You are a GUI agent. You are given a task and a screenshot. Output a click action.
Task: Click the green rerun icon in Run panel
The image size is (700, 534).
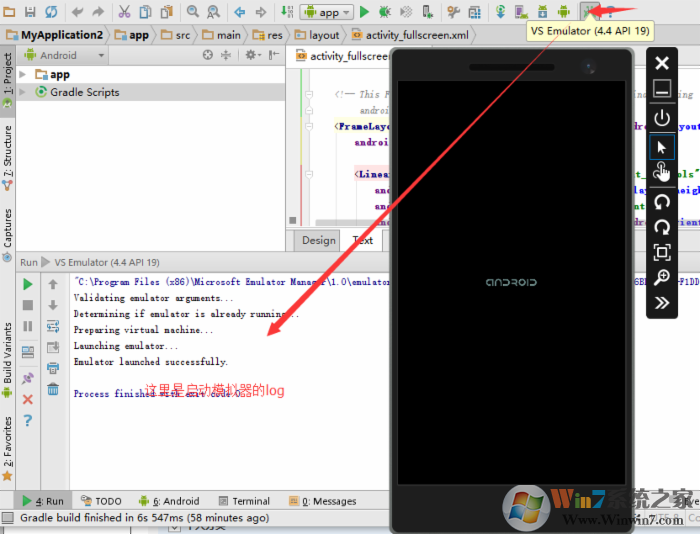28,285
